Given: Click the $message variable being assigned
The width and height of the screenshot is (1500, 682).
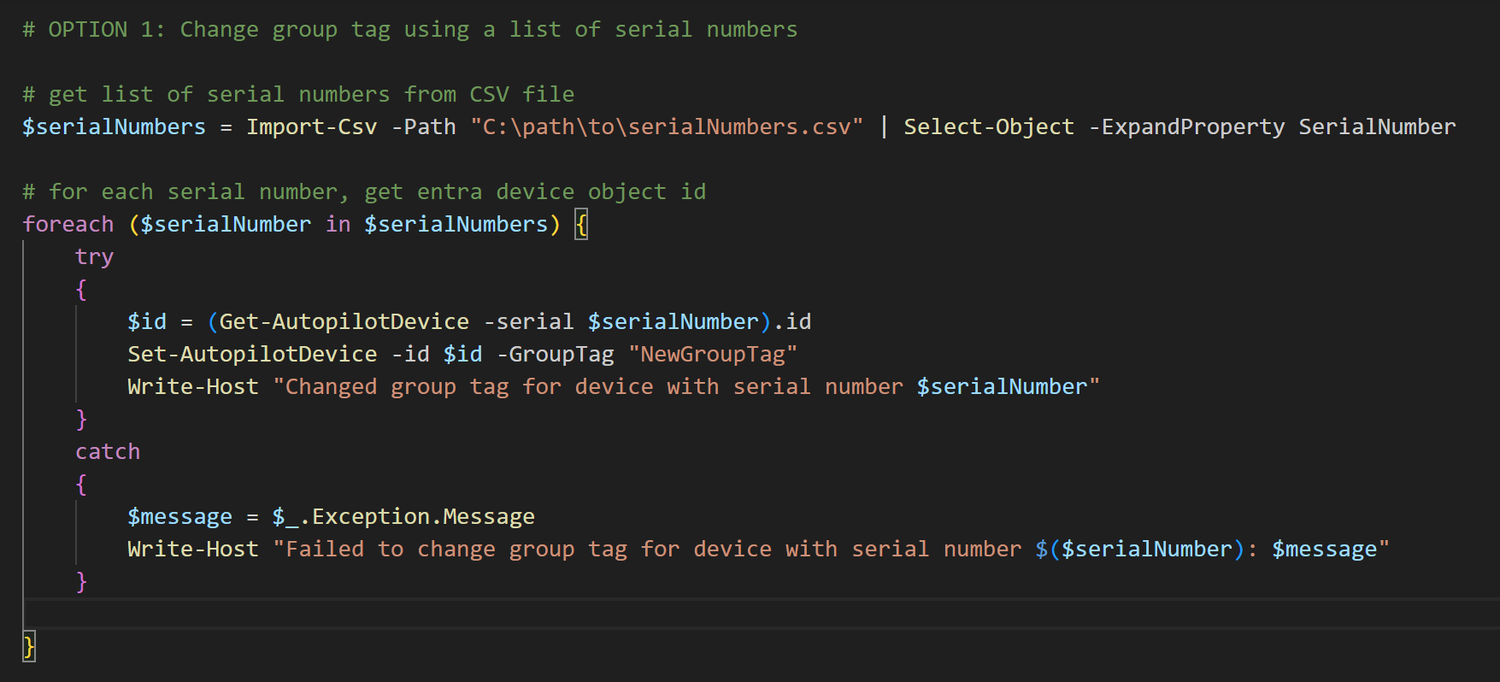Looking at the screenshot, I should (x=180, y=516).
